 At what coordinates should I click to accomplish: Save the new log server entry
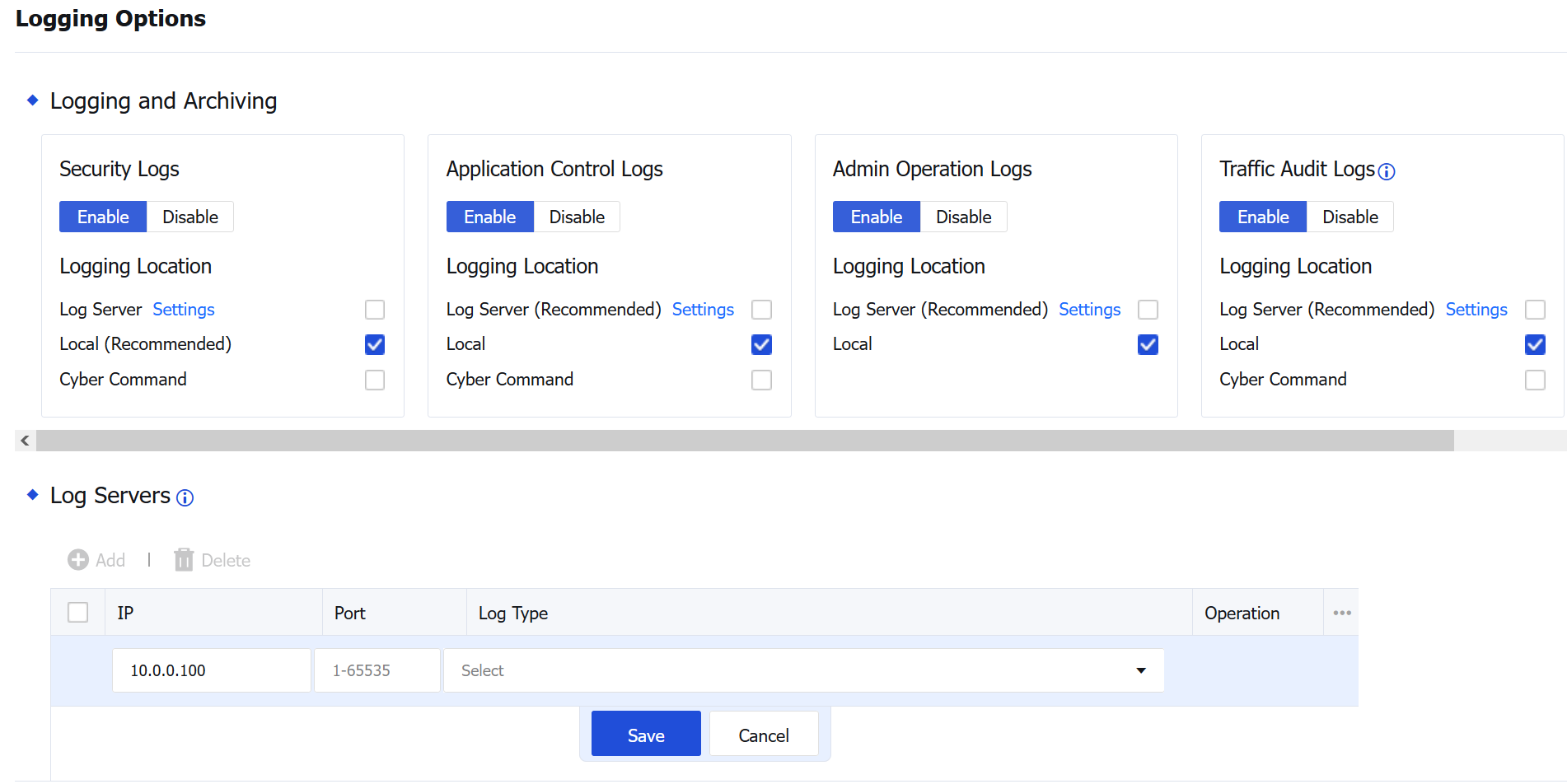[x=646, y=735]
